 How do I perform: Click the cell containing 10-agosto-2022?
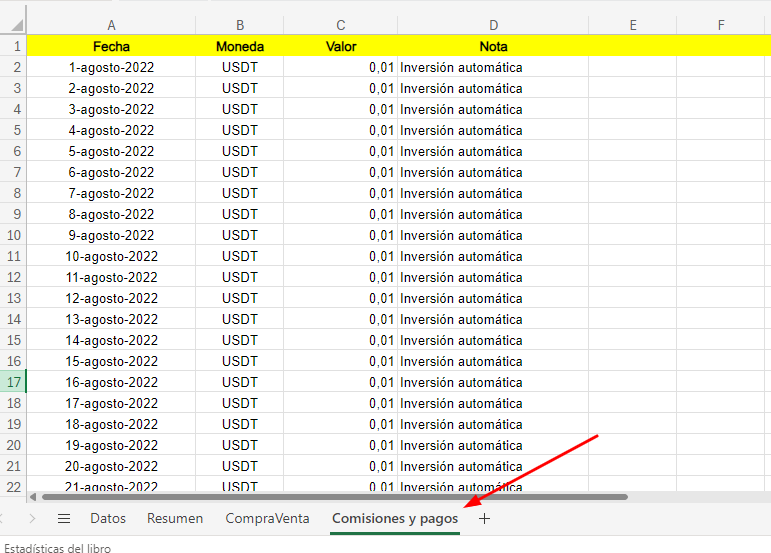pos(111,256)
